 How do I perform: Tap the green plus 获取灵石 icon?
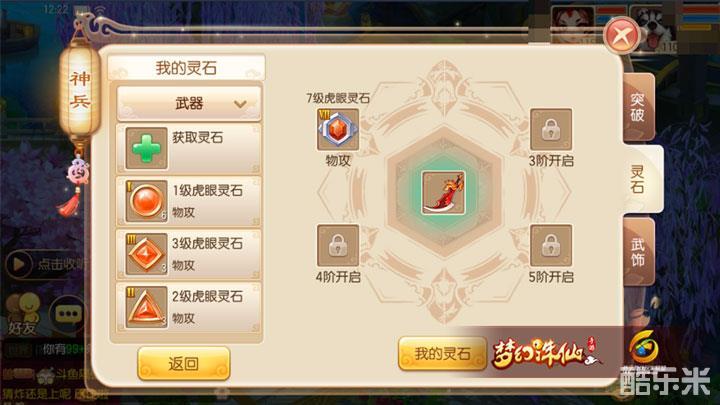click(x=146, y=148)
